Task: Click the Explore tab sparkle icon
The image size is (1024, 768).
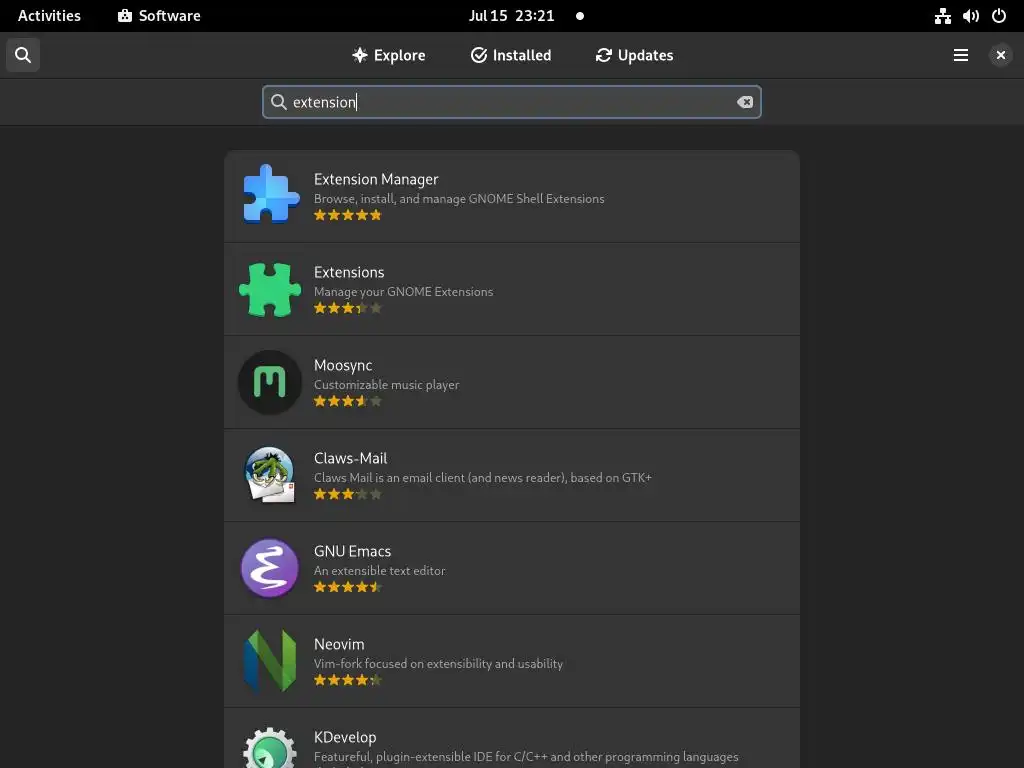Action: click(x=360, y=55)
